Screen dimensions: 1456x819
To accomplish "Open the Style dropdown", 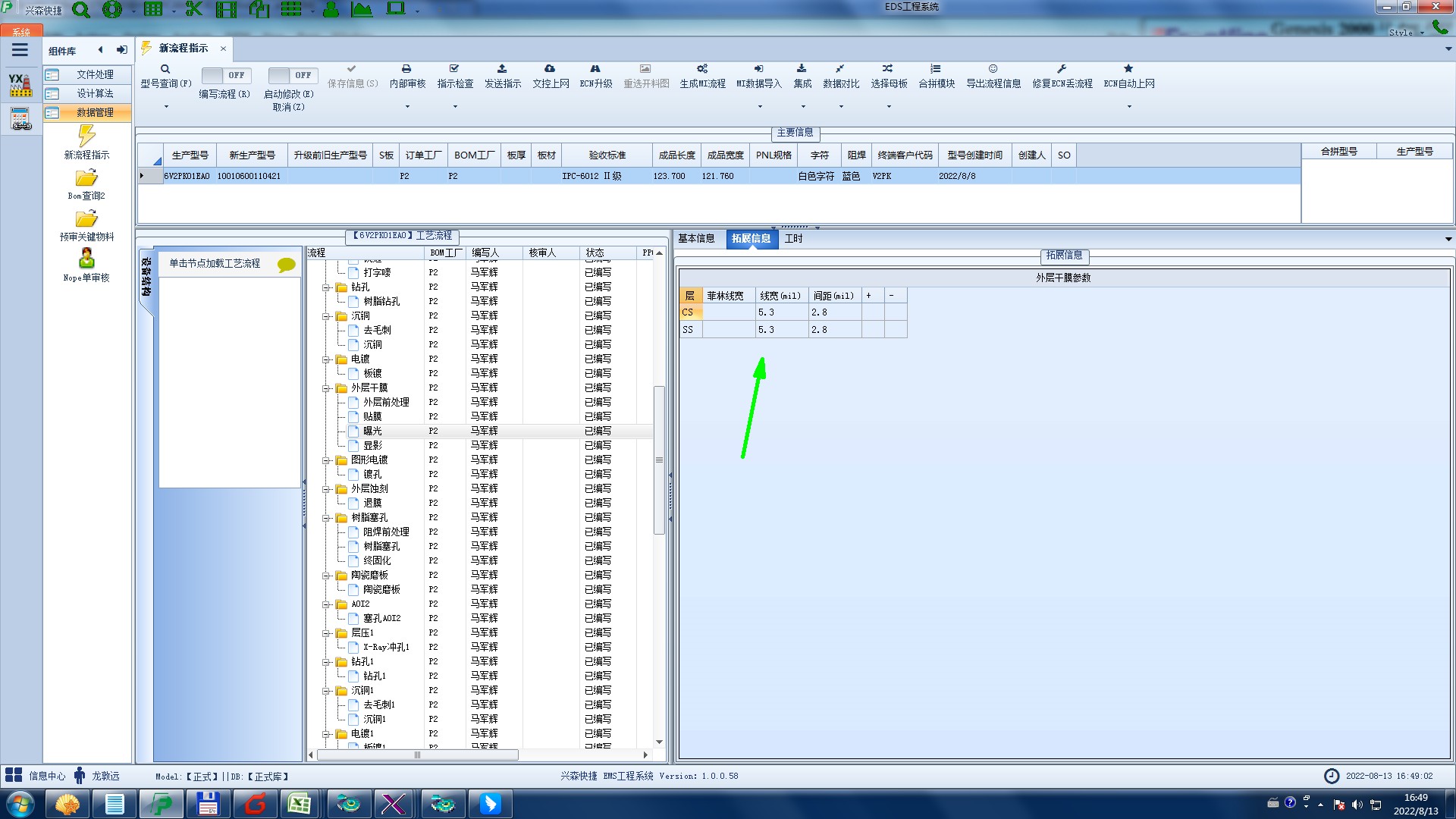I will [x=1407, y=33].
